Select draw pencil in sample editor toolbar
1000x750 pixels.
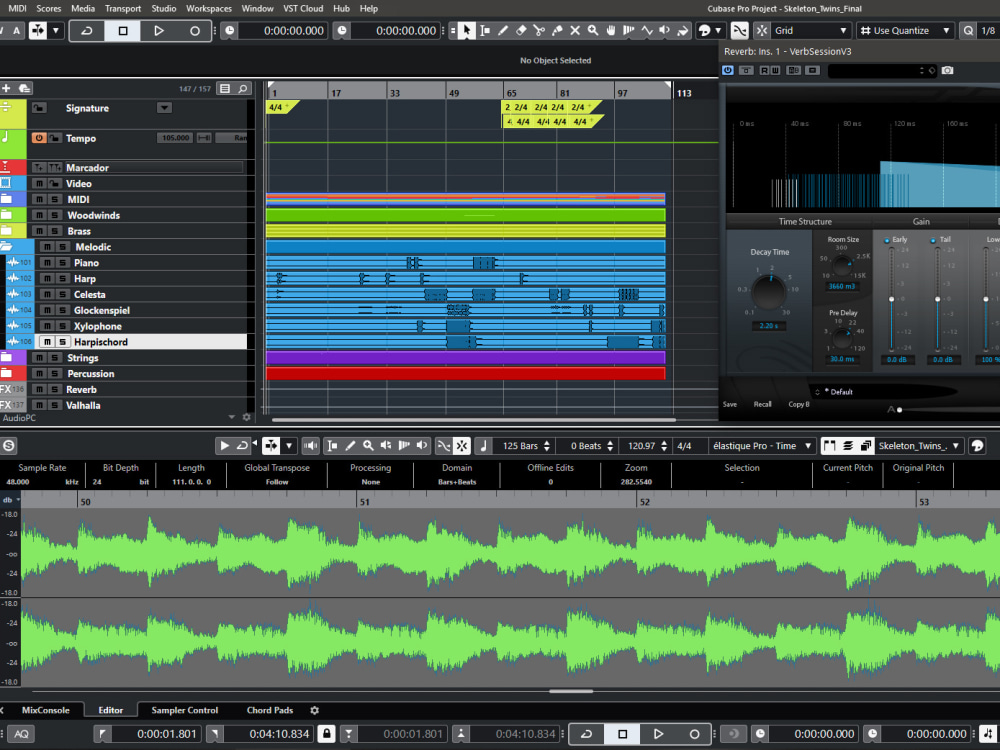[350, 446]
